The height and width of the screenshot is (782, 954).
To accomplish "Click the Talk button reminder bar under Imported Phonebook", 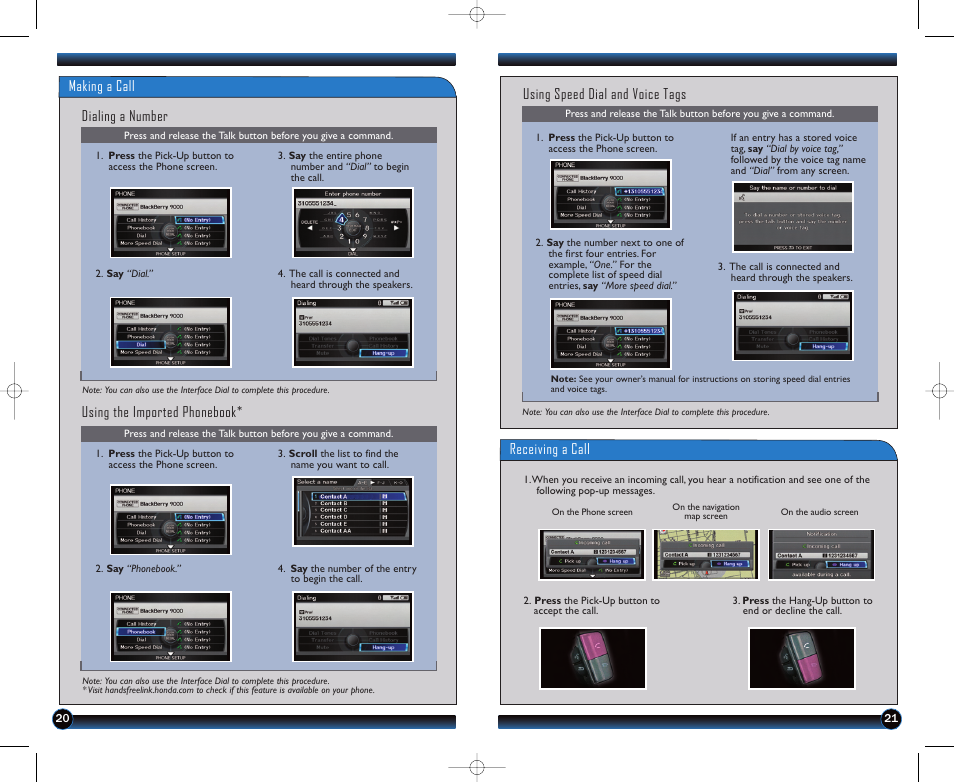I will [259, 433].
